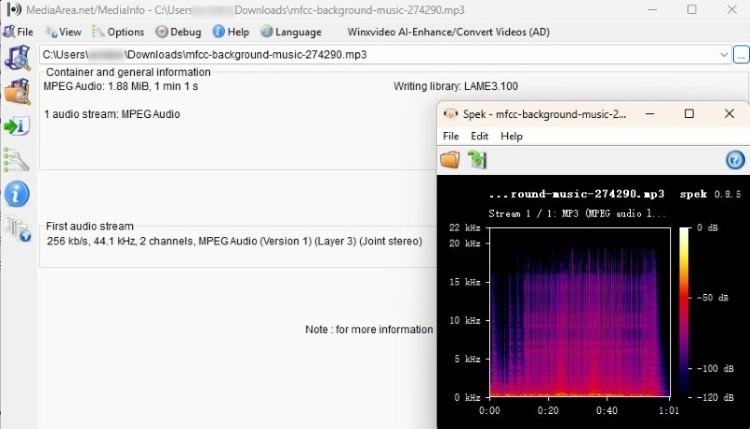Click the Spek pig application icon
Screen dimensions: 750x429
[x=451, y=114]
